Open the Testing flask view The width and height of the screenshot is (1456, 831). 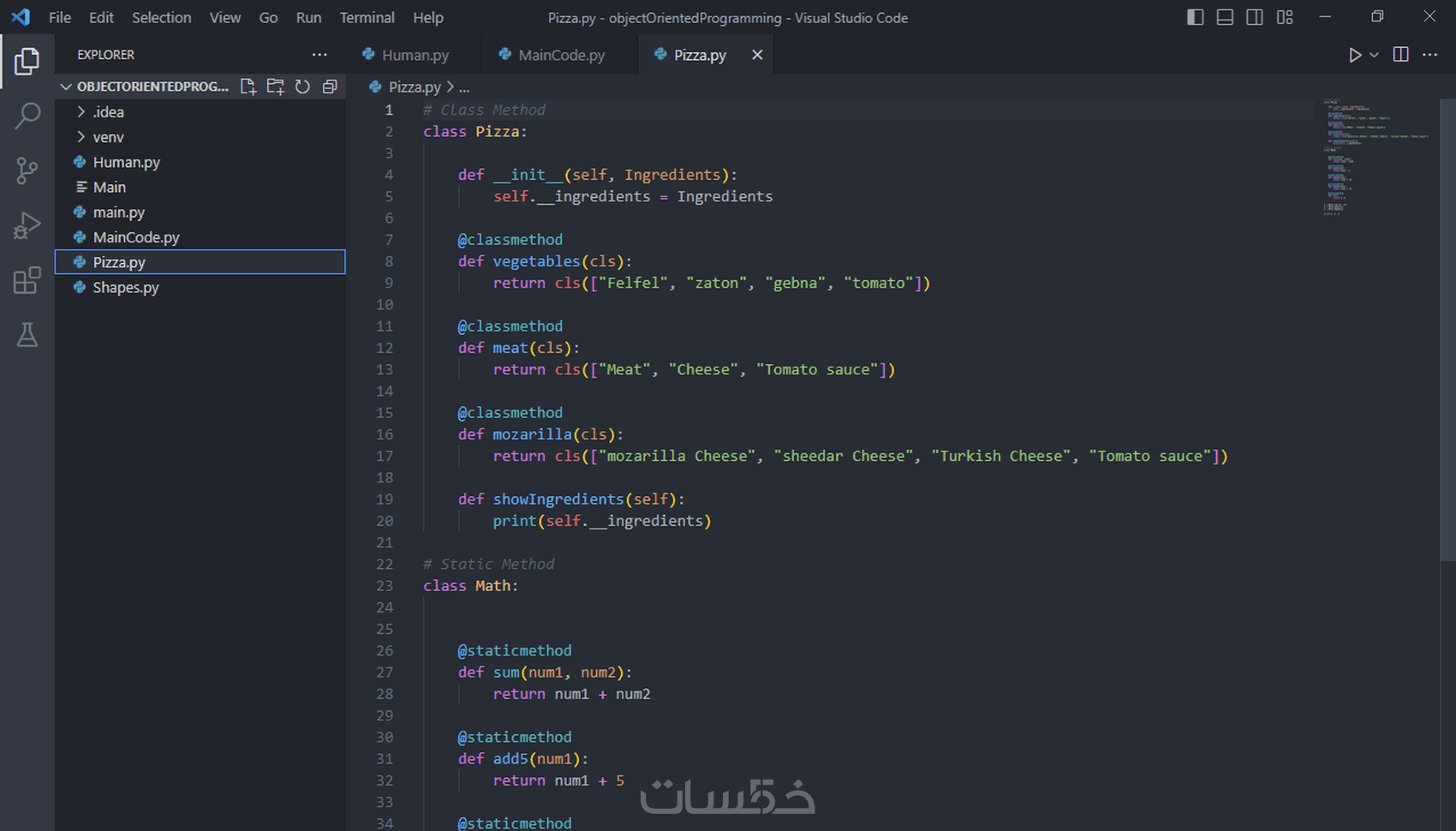pos(27,335)
